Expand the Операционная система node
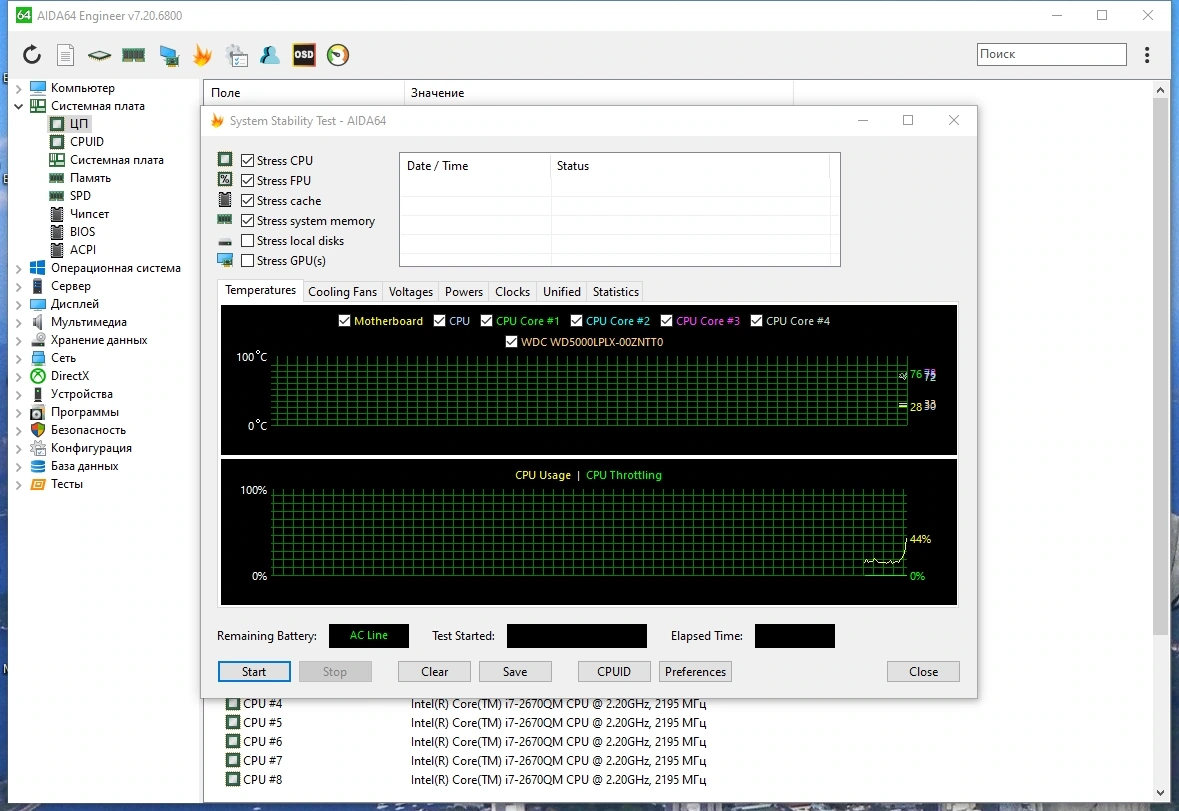This screenshot has height=811, width=1179. (19, 268)
